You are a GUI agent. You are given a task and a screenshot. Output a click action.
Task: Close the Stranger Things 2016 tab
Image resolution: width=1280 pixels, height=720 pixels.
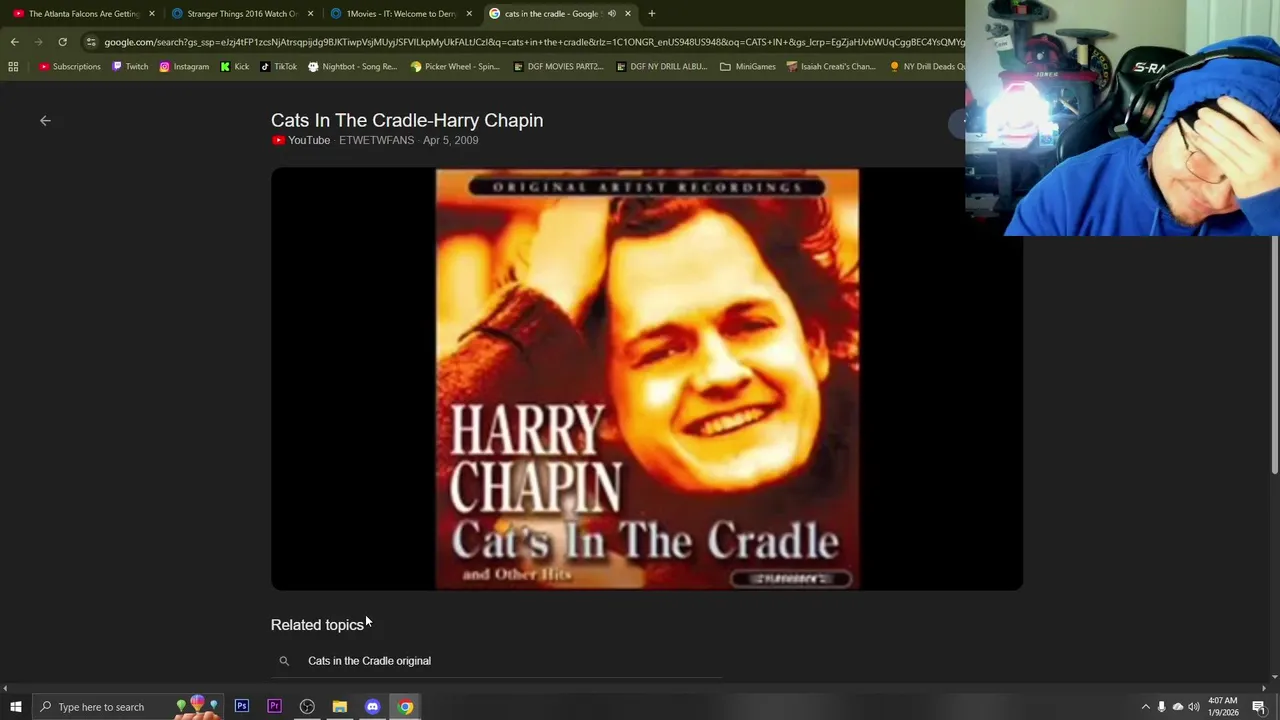click(311, 14)
